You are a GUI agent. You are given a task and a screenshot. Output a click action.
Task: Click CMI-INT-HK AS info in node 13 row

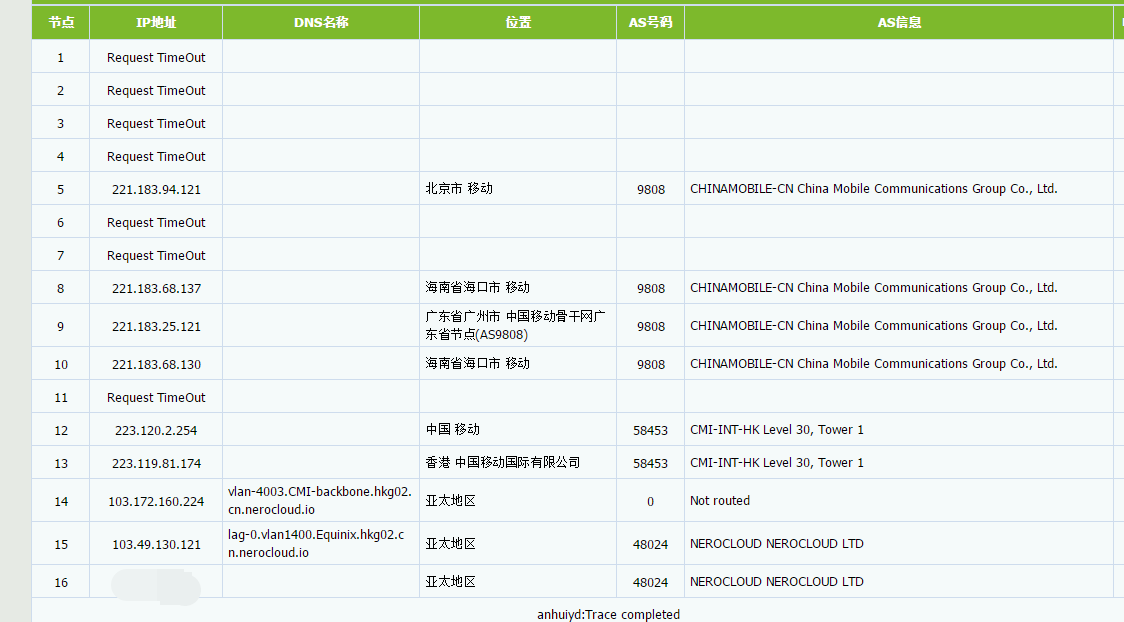[x=776, y=462]
